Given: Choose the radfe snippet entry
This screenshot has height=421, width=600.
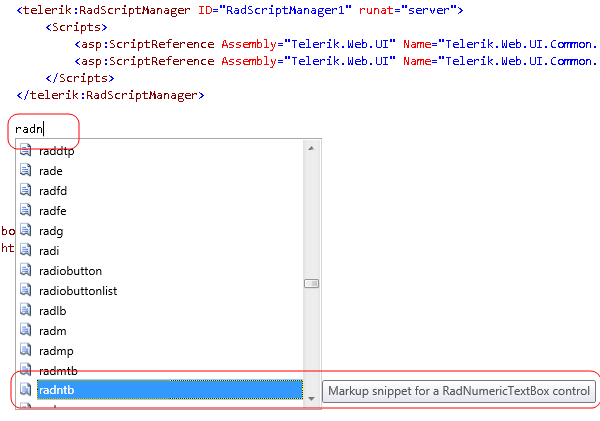Looking at the screenshot, I should pos(53,210).
